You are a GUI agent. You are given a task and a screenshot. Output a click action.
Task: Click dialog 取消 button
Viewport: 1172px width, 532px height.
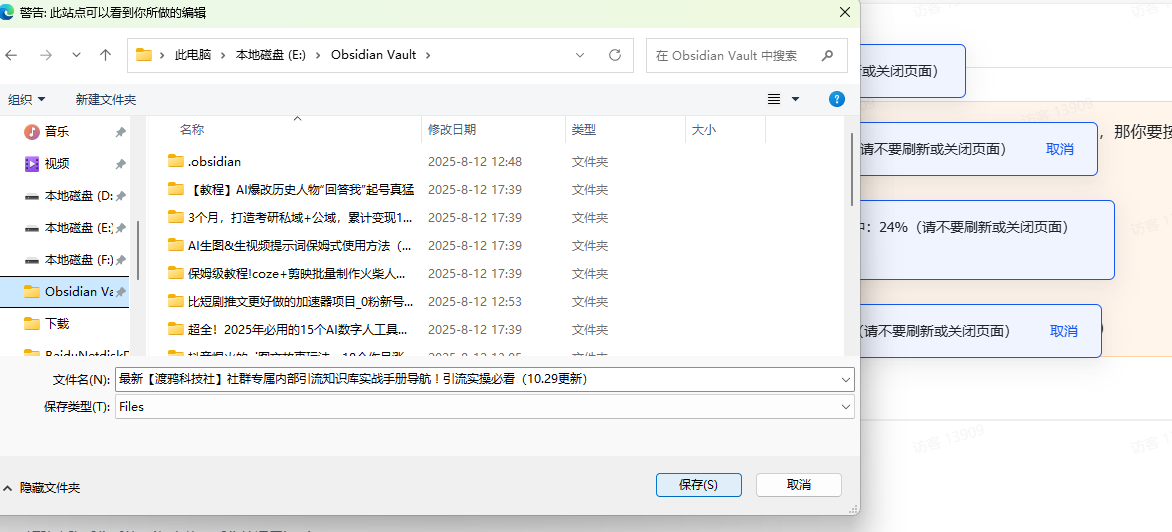click(799, 485)
